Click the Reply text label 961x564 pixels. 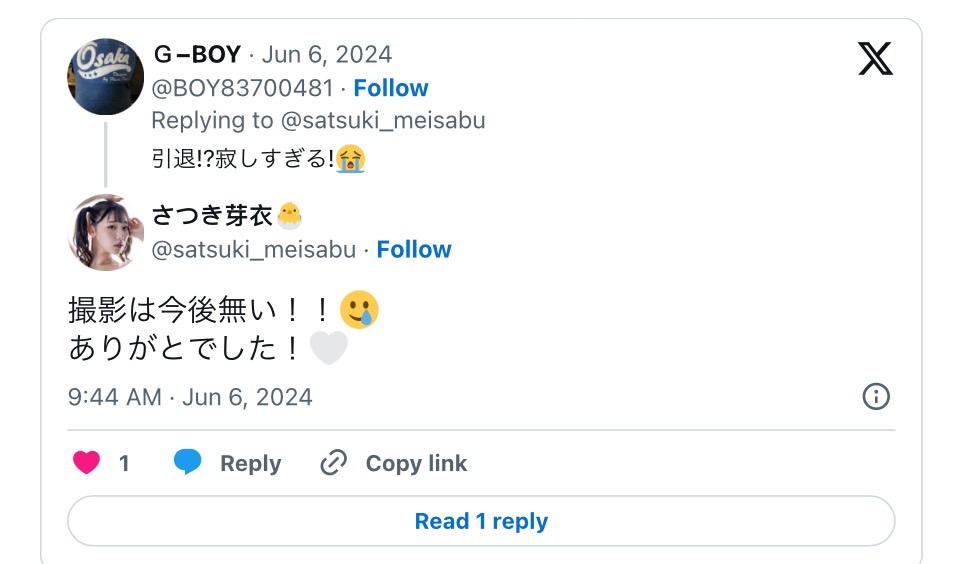[250, 464]
